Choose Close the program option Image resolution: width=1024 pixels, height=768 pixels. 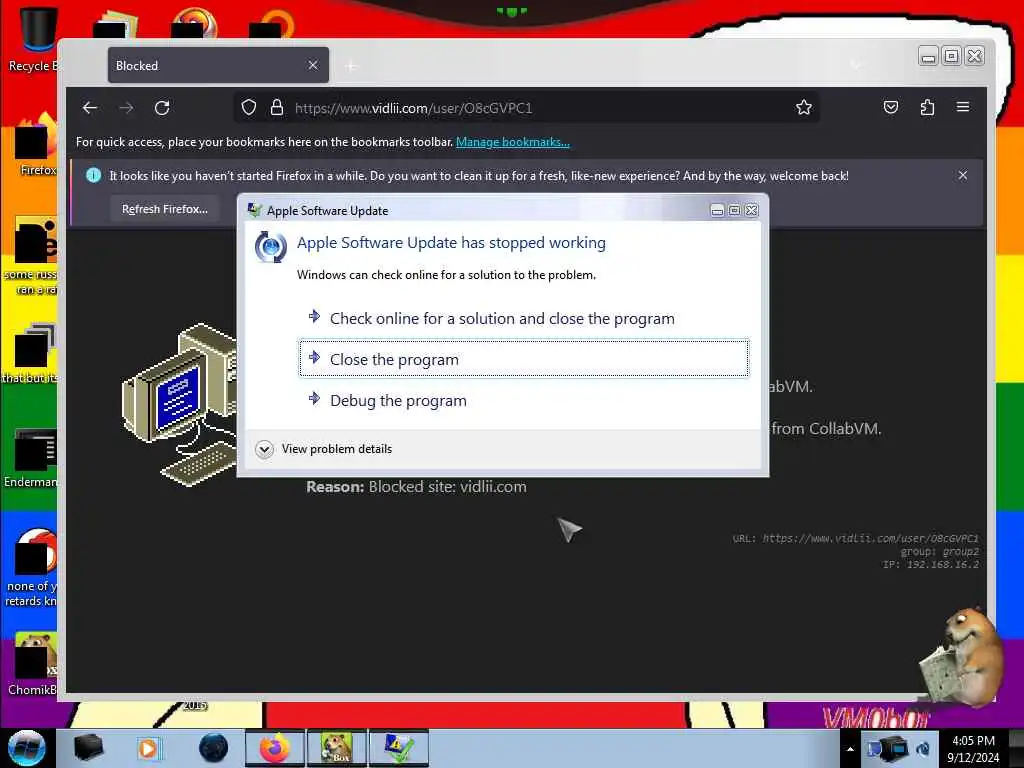(x=524, y=359)
